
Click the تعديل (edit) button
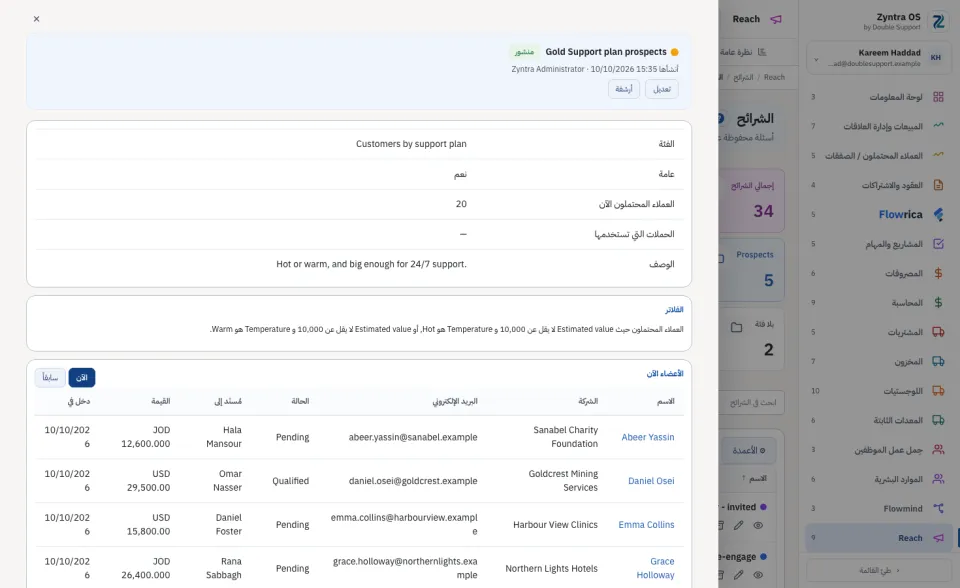661,89
